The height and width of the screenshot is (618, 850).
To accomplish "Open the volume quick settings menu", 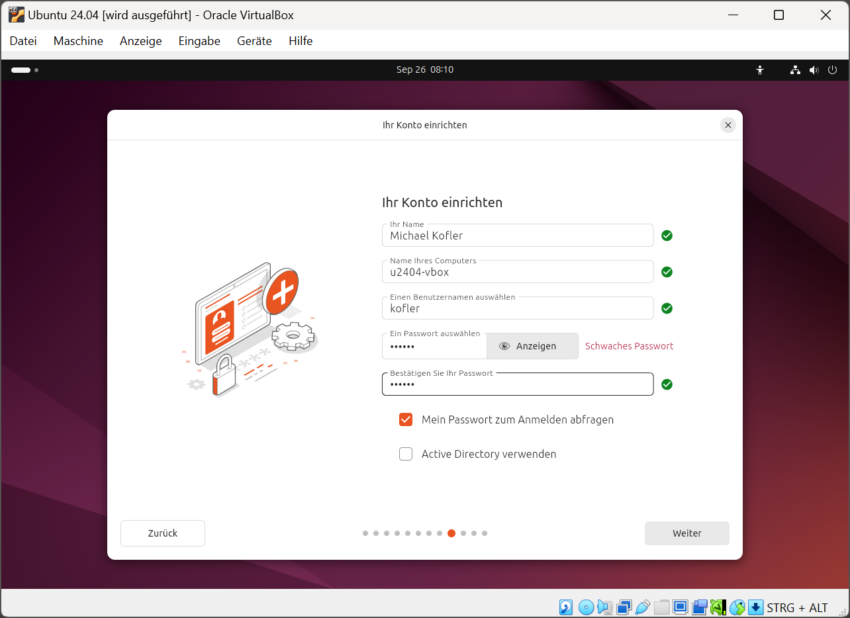I will tap(813, 70).
